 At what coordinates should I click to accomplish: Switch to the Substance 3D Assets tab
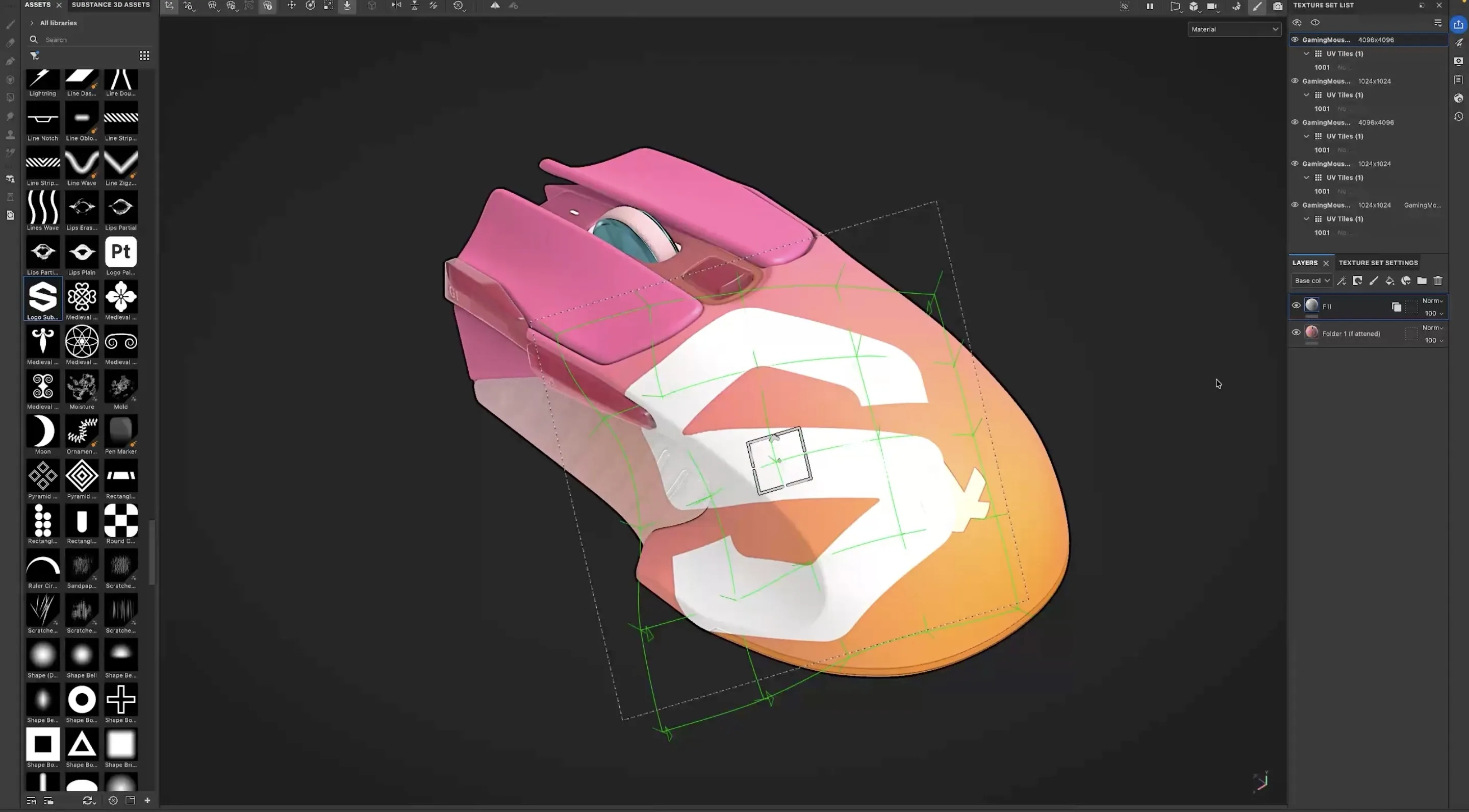(x=111, y=5)
